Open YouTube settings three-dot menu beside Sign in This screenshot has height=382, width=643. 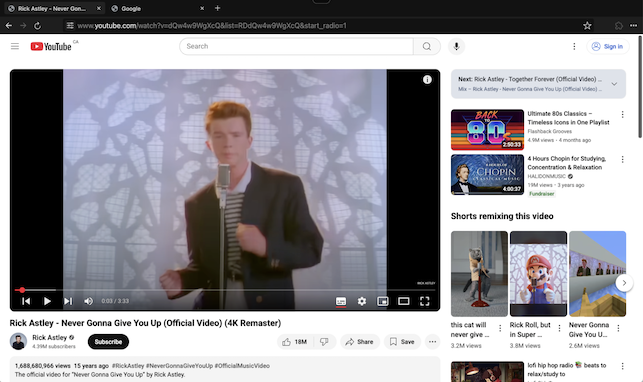point(574,46)
